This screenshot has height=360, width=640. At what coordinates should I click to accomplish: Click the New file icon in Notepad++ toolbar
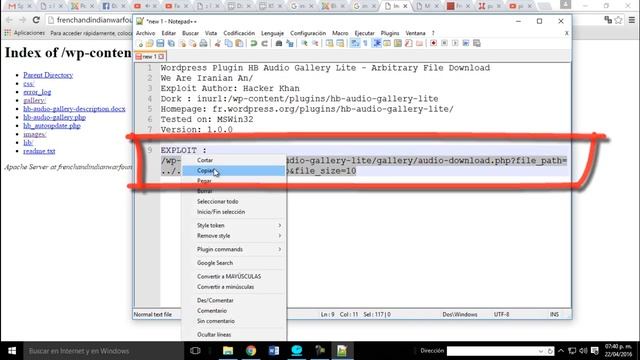tap(140, 43)
